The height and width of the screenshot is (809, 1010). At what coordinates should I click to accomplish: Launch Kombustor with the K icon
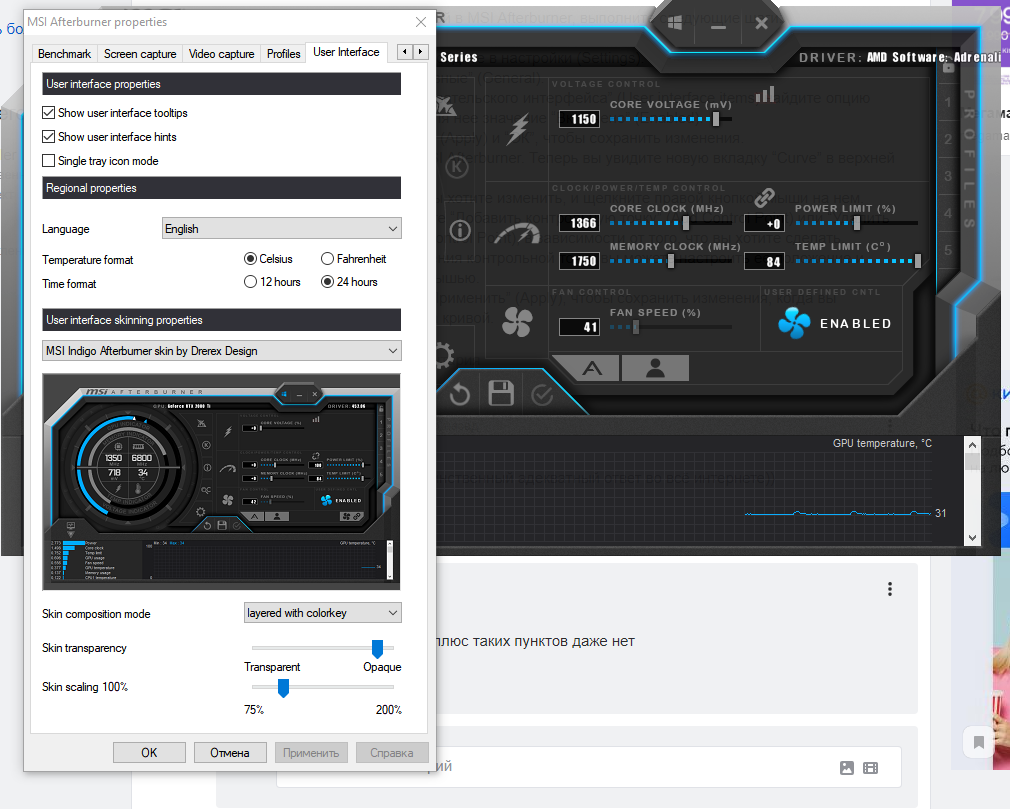coord(458,167)
